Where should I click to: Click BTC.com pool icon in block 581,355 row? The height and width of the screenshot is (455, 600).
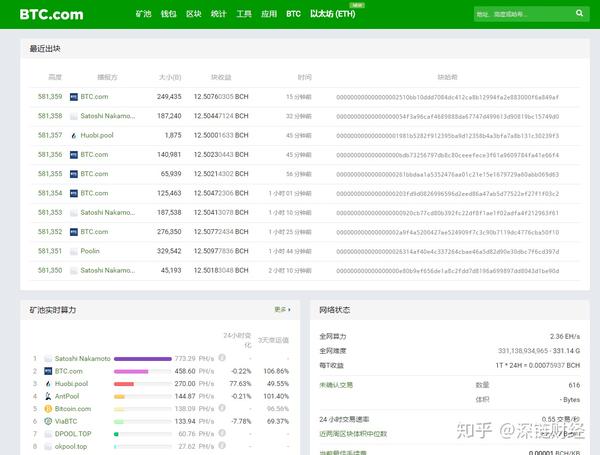(74, 174)
